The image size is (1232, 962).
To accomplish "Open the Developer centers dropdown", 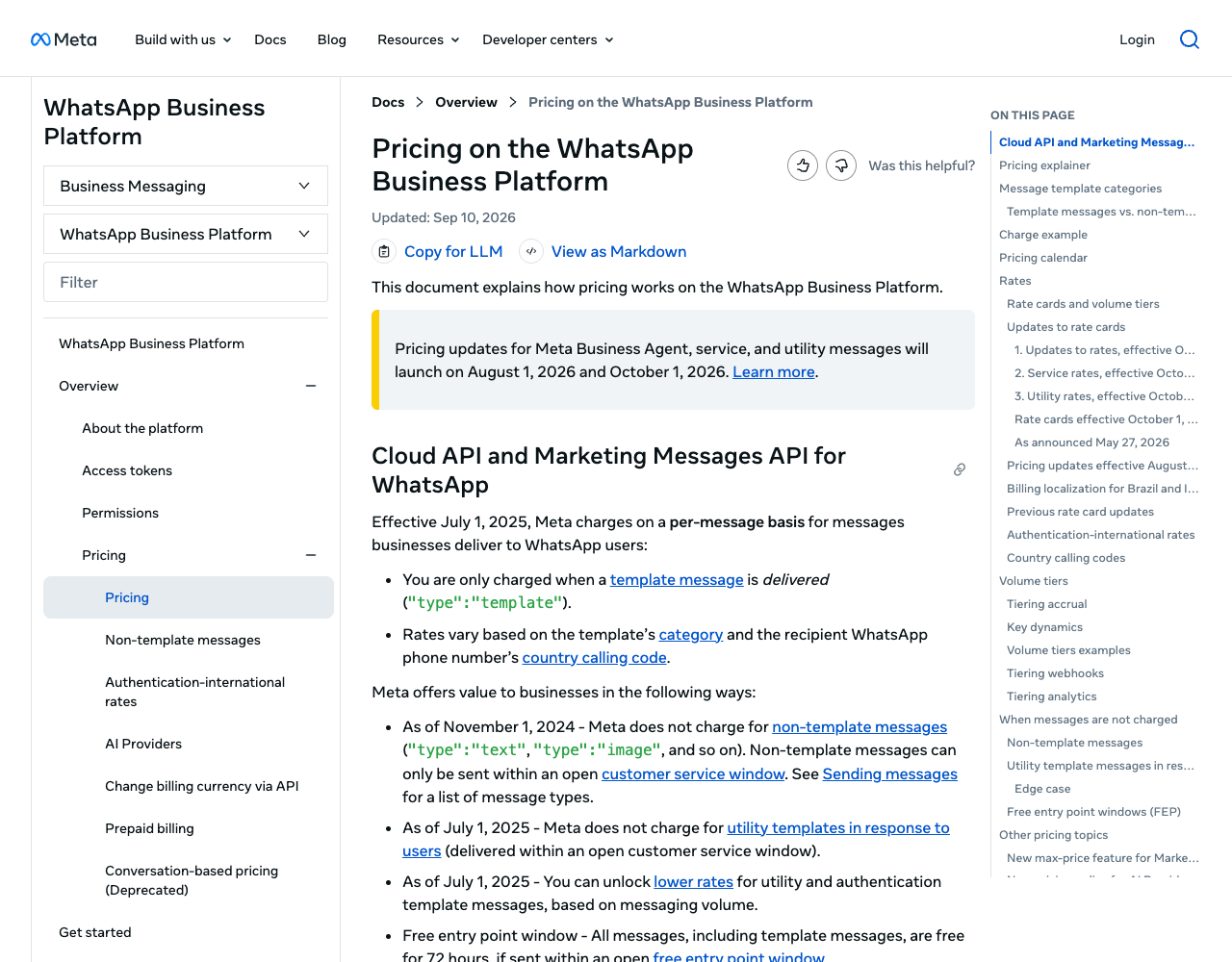I will pyautogui.click(x=548, y=39).
